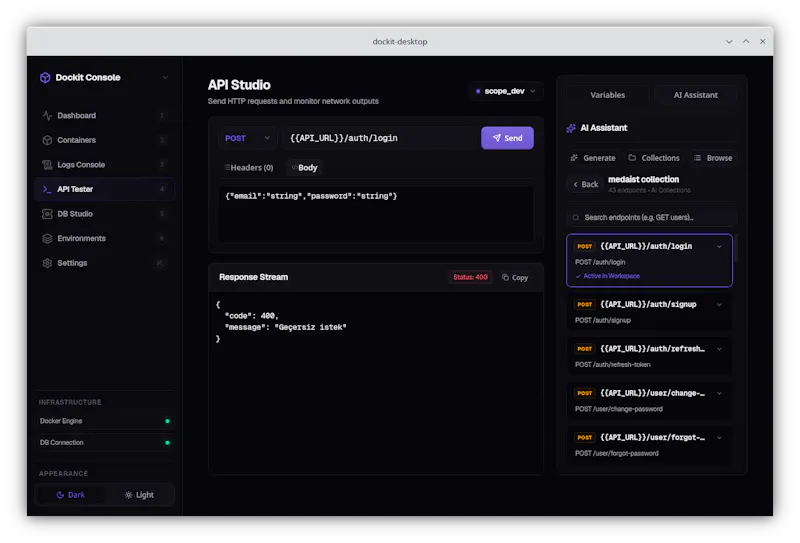Switch to the AI Assistant tab
Image resolution: width=800 pixels, height=543 pixels.
point(695,95)
